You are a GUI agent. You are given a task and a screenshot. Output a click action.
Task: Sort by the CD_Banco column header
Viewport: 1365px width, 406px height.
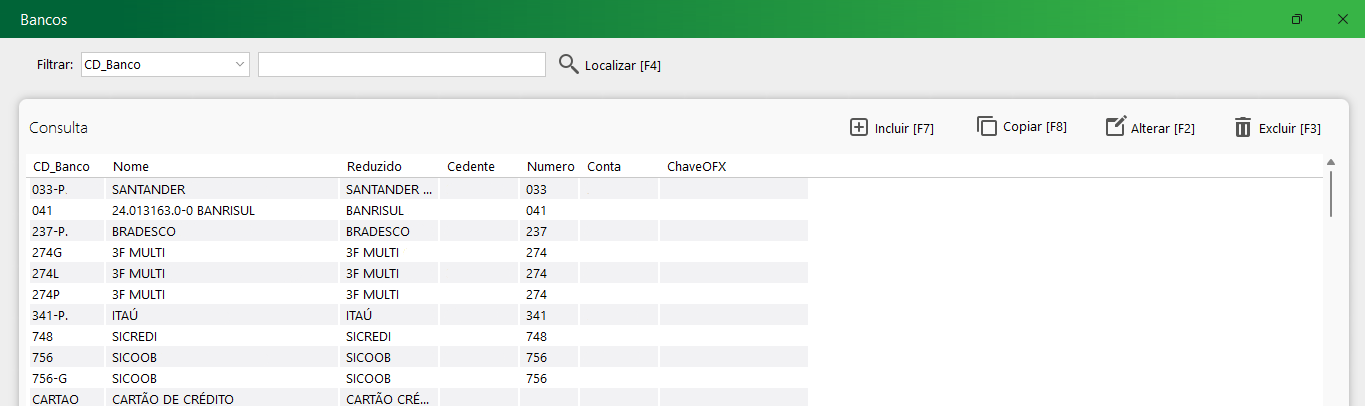coord(61,166)
